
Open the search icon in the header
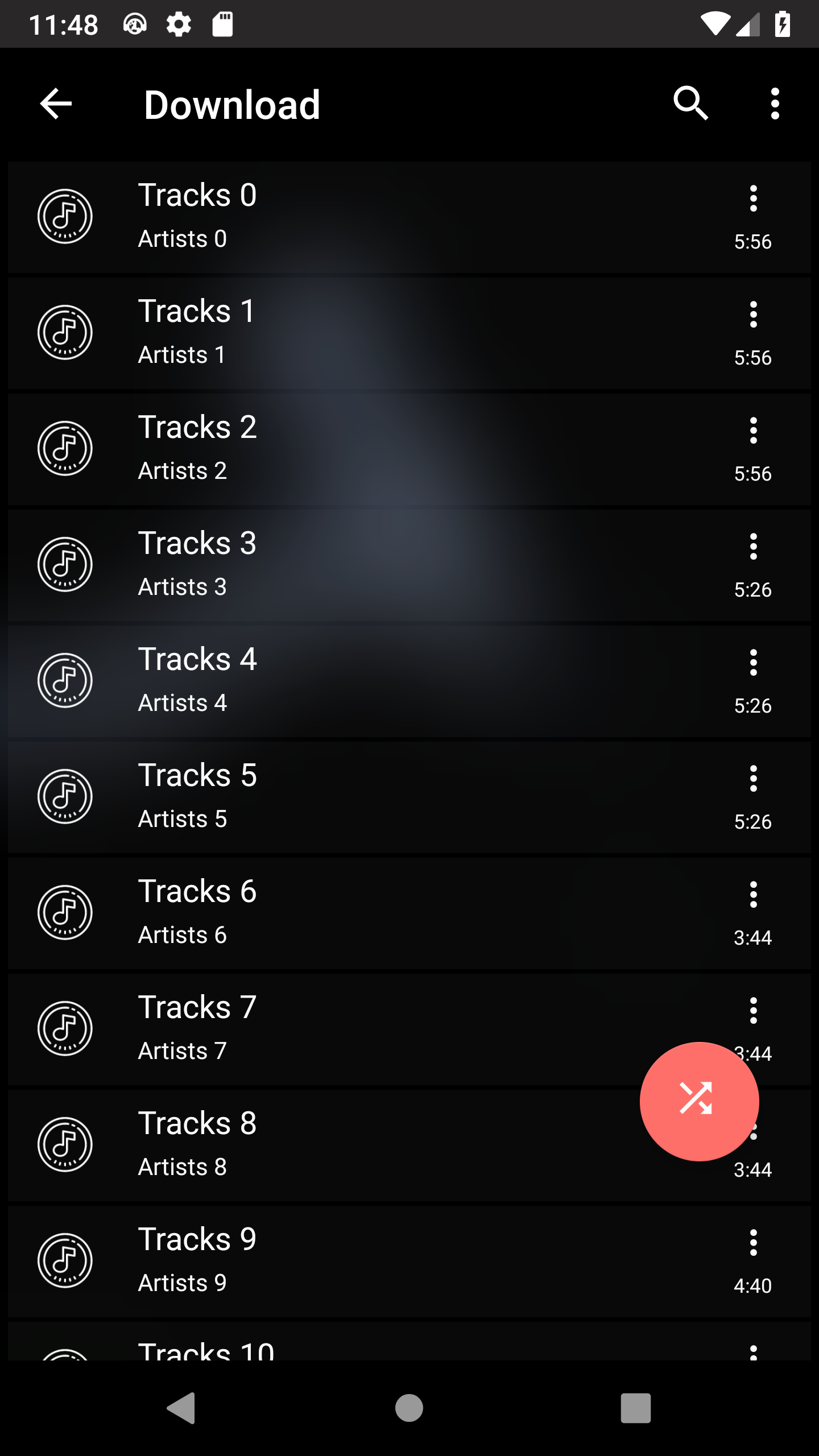(x=690, y=104)
